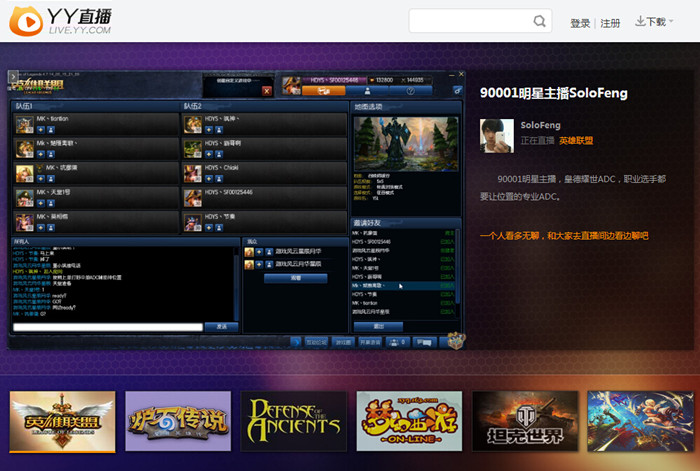Select the Defense of the Ancients thumbnail
Image resolution: width=700 pixels, height=471 pixels.
294,421
